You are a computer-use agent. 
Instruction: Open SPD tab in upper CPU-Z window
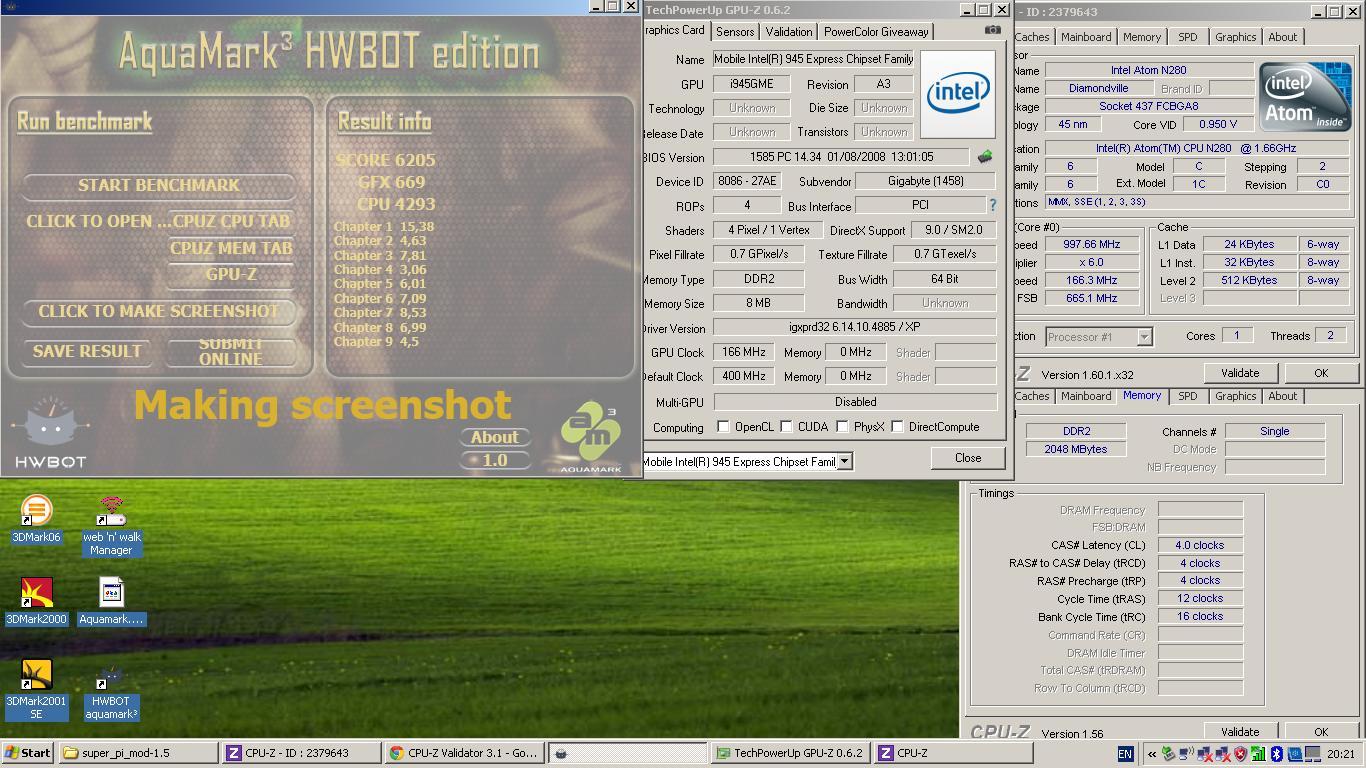[x=1187, y=37]
